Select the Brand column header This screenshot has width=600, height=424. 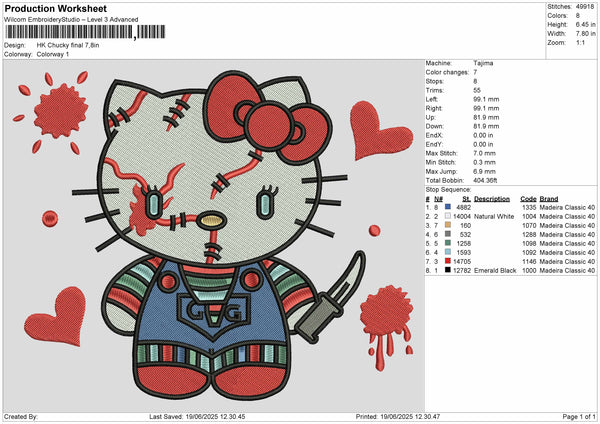549,199
